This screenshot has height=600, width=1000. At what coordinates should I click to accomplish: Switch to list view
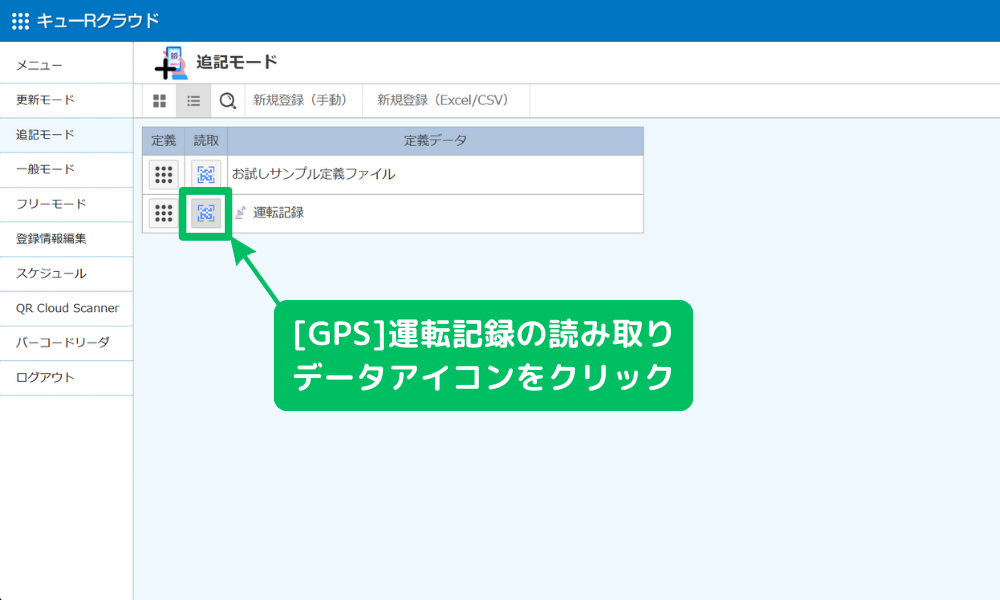click(194, 100)
